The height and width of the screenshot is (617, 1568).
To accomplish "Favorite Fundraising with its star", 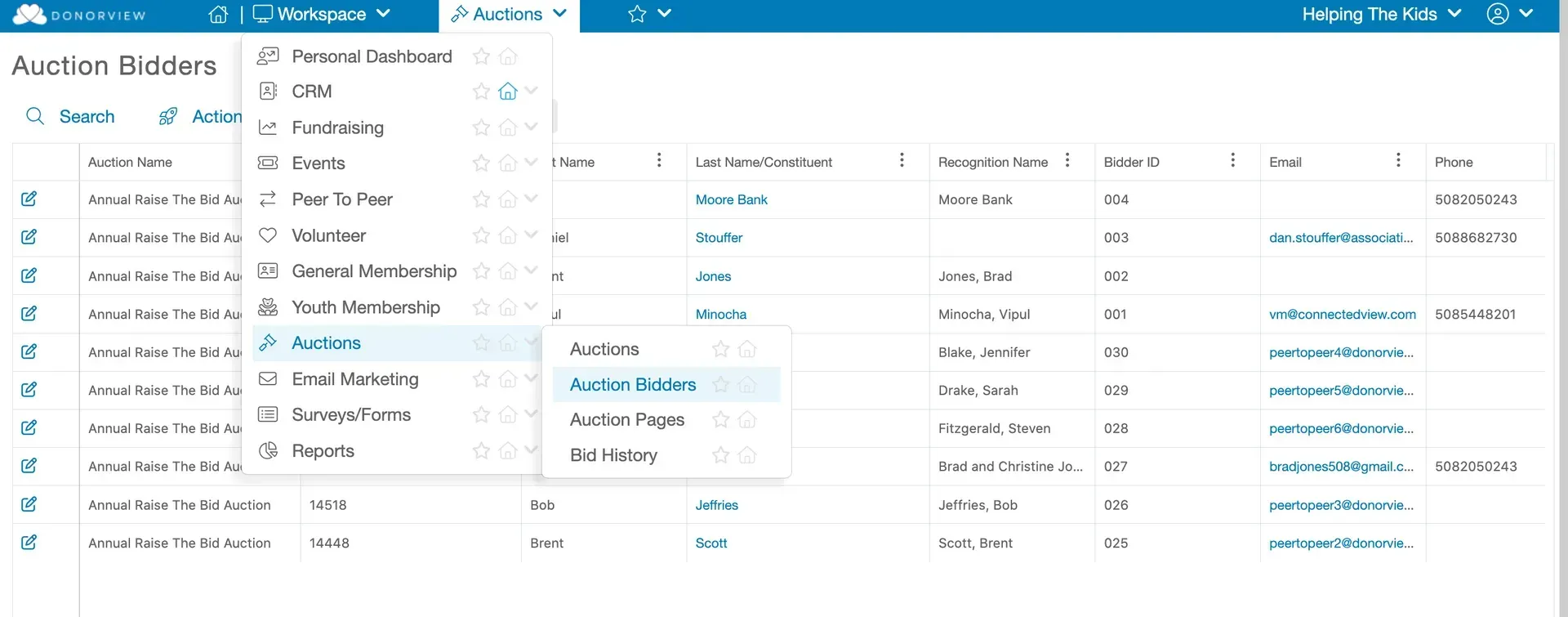I will coord(482,127).
